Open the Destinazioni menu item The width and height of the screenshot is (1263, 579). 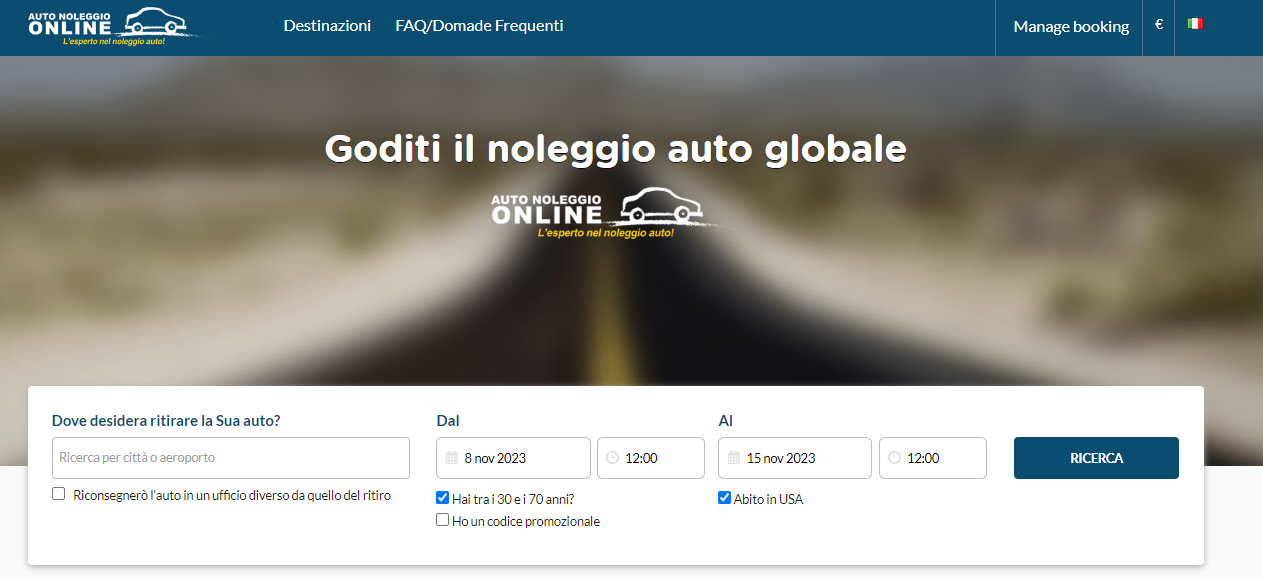pos(327,26)
